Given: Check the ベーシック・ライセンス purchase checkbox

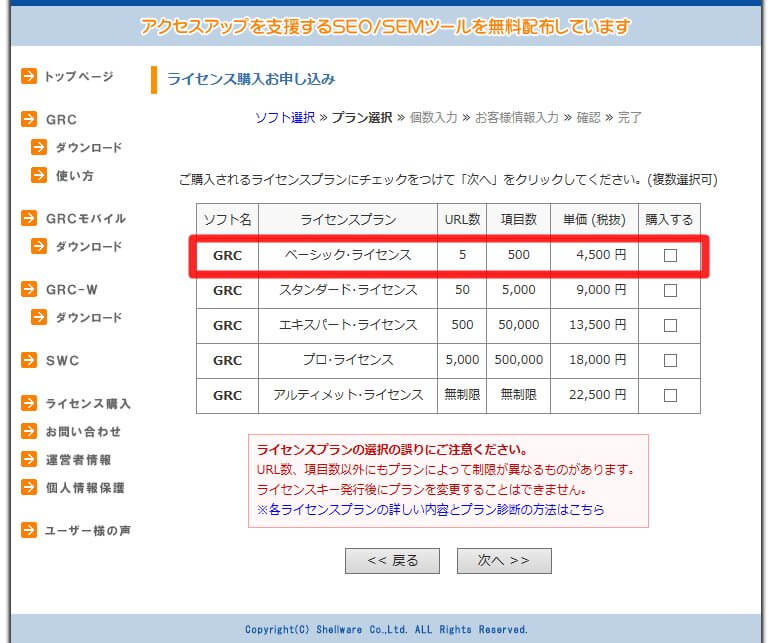Looking at the screenshot, I should click(670, 255).
